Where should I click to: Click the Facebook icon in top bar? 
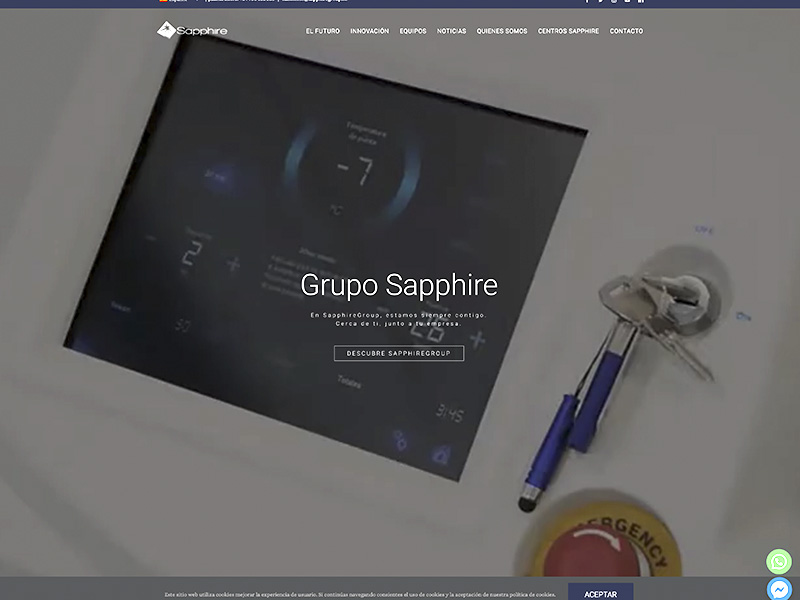pyautogui.click(x=587, y=2)
